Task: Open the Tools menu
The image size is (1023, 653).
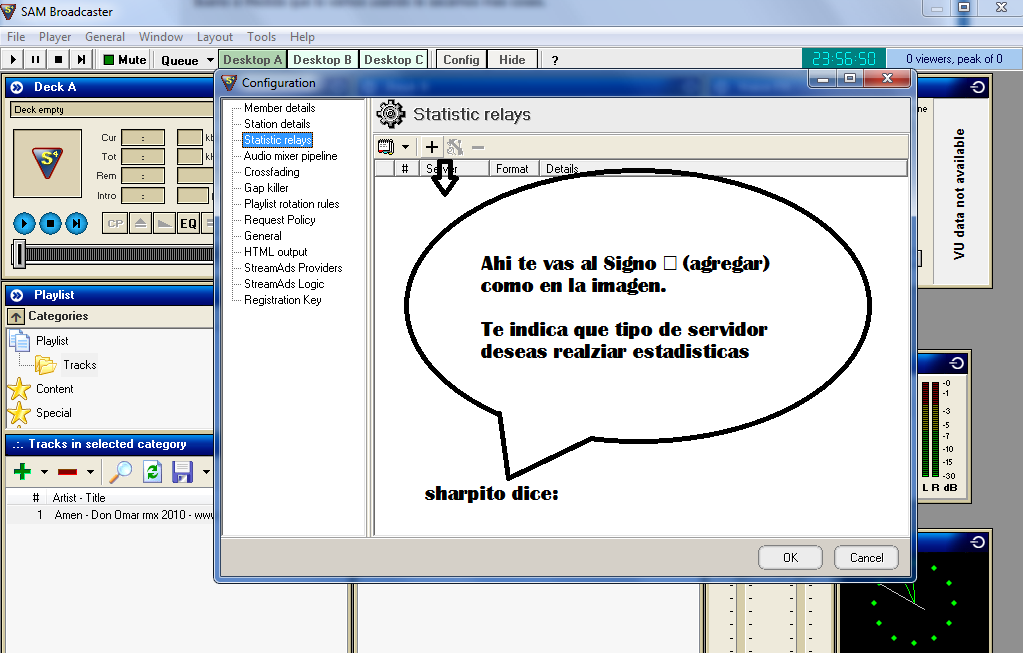Action: point(261,37)
